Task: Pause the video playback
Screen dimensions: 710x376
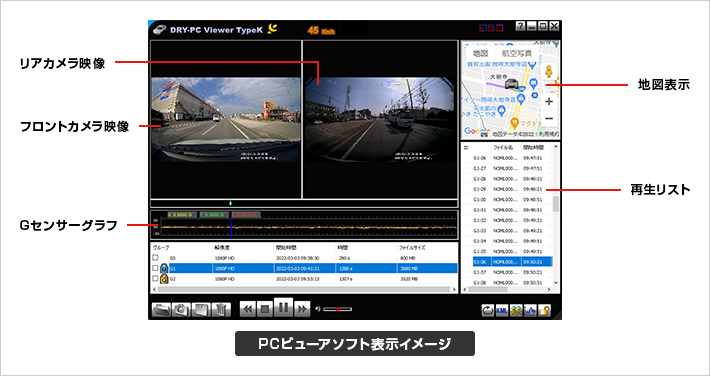Action: click(x=283, y=308)
